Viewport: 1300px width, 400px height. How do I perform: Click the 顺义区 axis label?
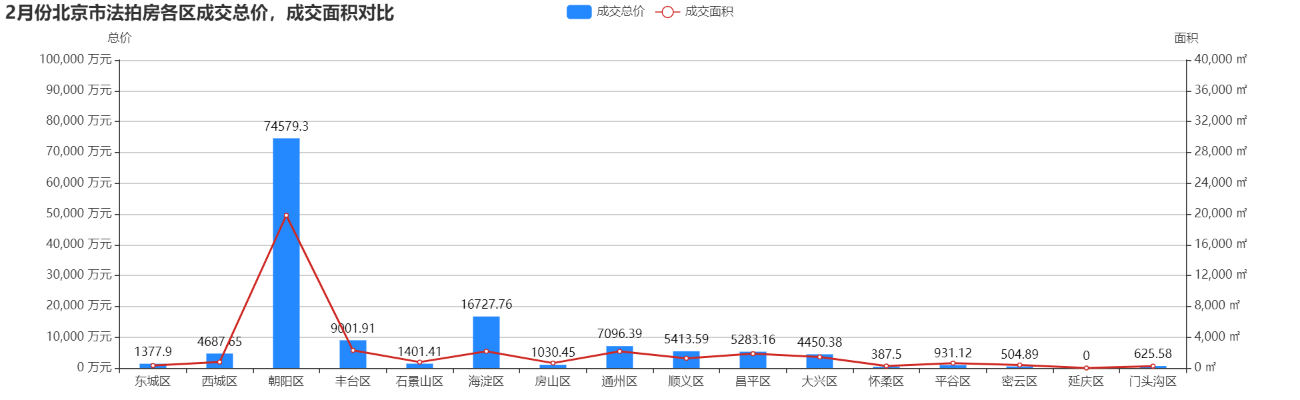coord(686,382)
